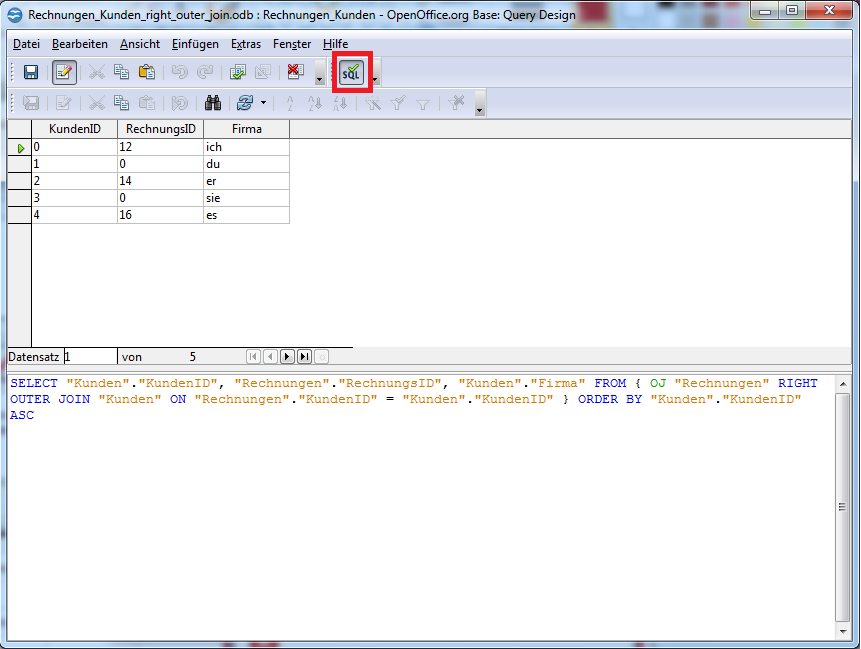Redo the action in top toolbar
This screenshot has width=861, height=649.
click(205, 72)
